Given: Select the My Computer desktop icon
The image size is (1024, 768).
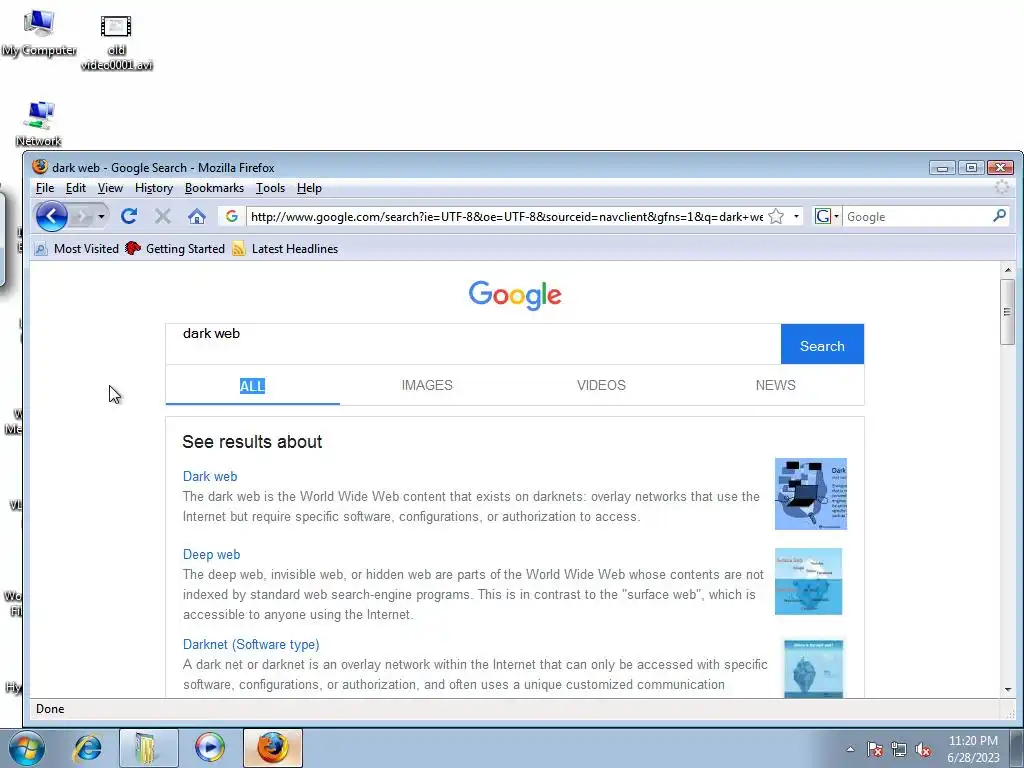Looking at the screenshot, I should click(39, 34).
